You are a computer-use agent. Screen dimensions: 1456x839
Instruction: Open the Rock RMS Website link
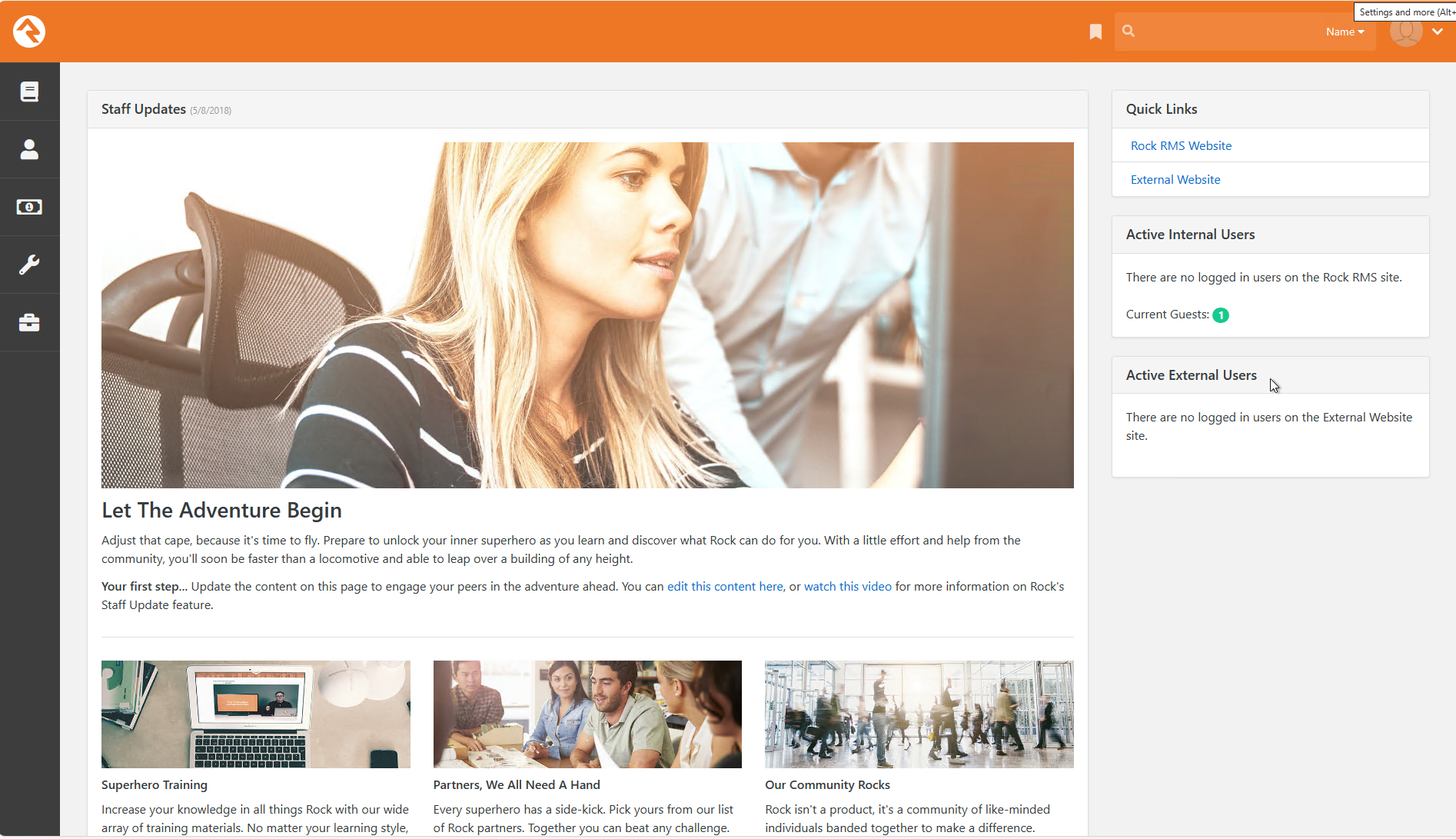point(1181,146)
